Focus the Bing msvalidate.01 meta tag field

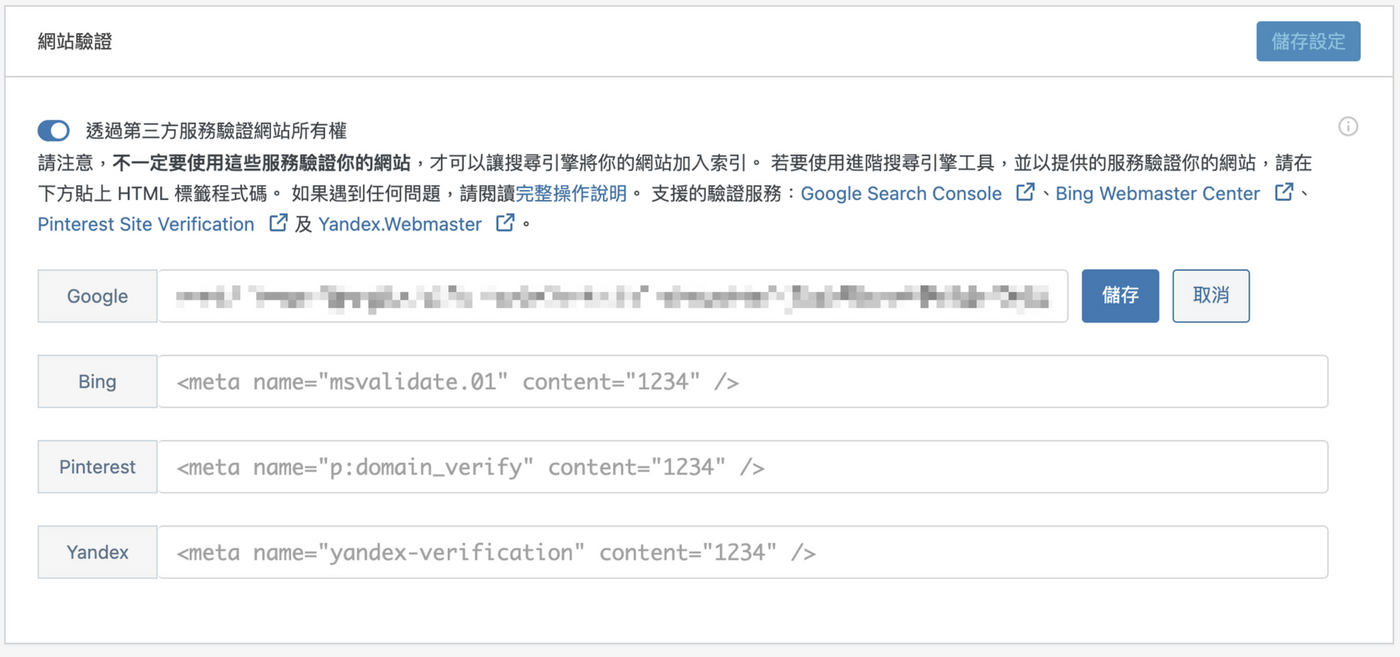742,382
